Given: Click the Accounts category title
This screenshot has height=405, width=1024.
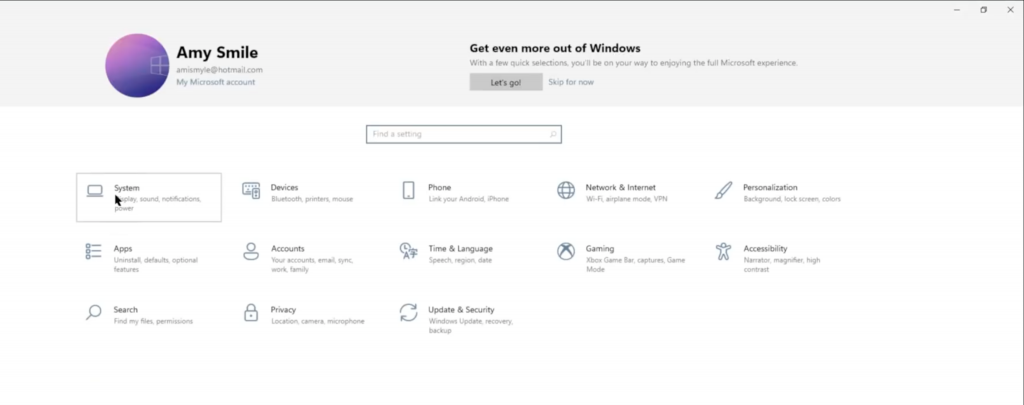Looking at the screenshot, I should click(287, 249).
